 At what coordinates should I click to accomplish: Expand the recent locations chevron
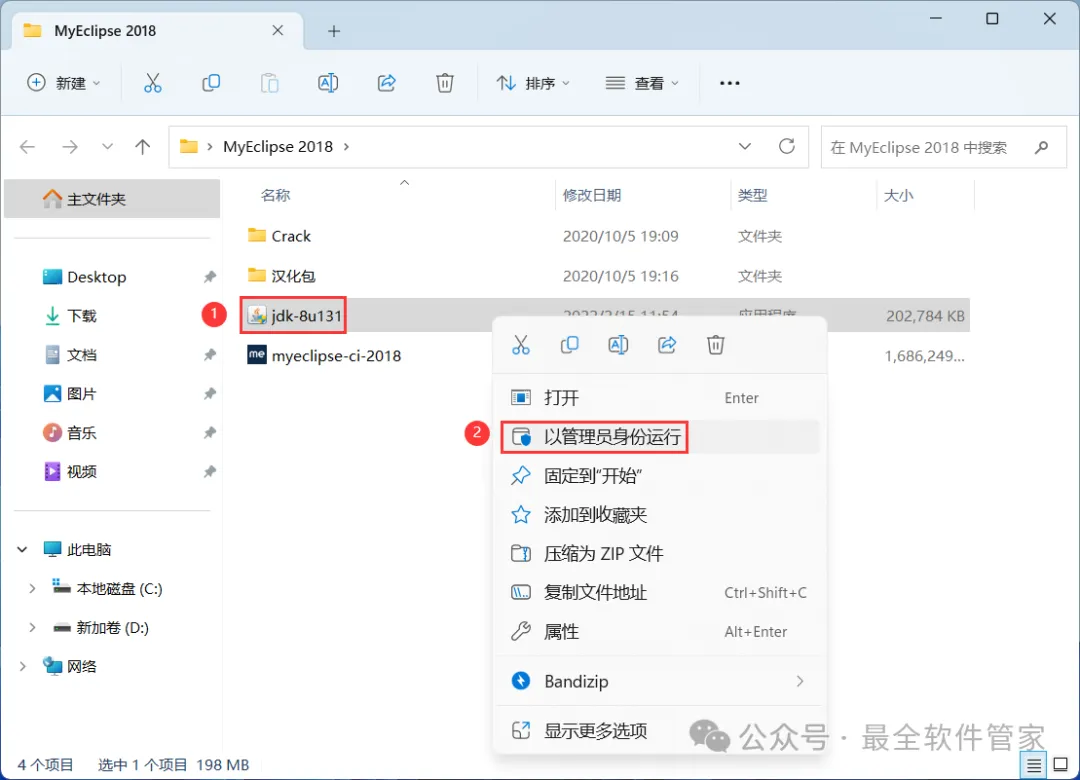(x=107, y=147)
